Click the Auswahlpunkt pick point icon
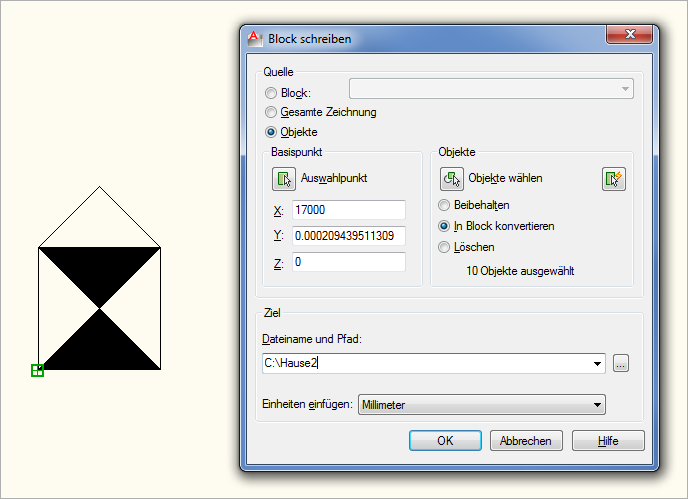Image resolution: width=688 pixels, height=499 pixels. [284, 179]
